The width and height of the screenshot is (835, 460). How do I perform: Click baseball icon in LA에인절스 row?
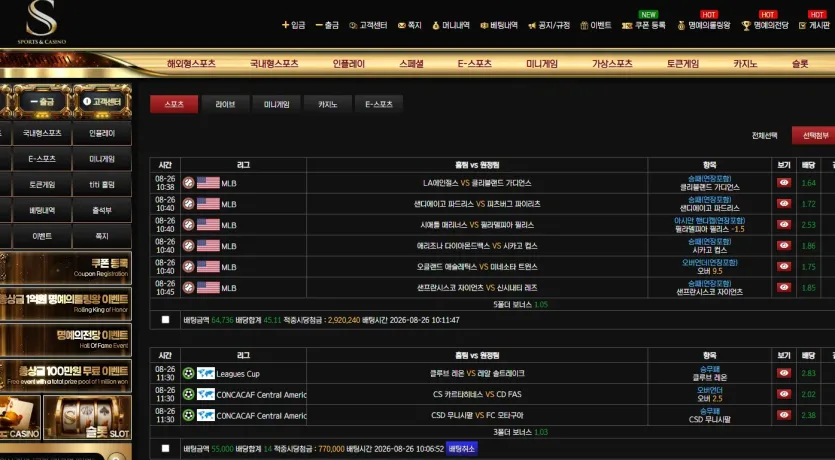pyautogui.click(x=189, y=183)
